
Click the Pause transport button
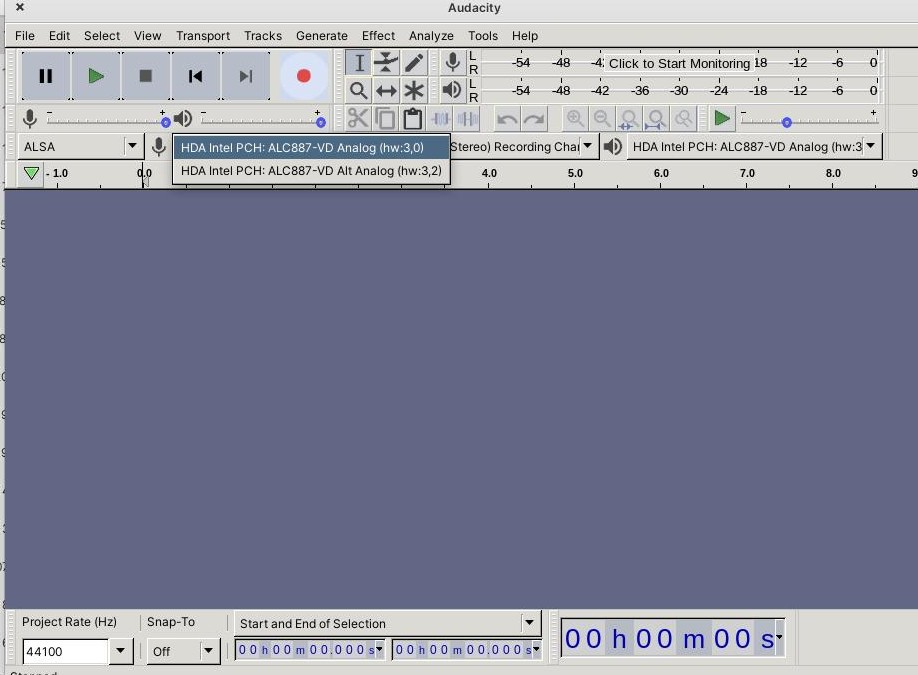[46, 76]
